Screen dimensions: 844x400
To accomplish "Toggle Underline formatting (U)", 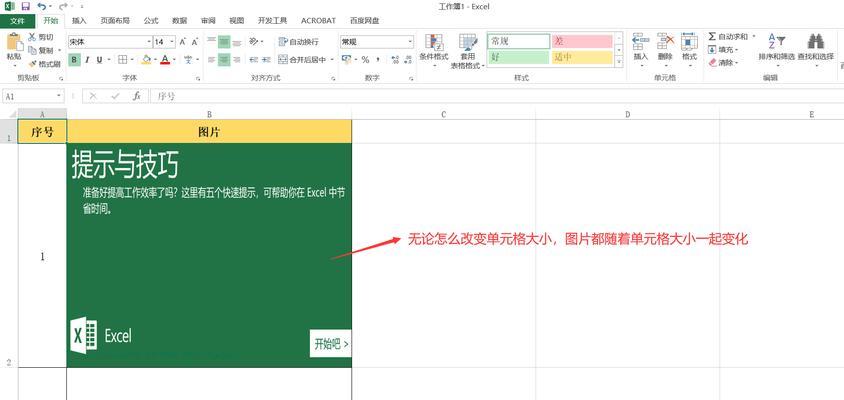I will pyautogui.click(x=99, y=59).
